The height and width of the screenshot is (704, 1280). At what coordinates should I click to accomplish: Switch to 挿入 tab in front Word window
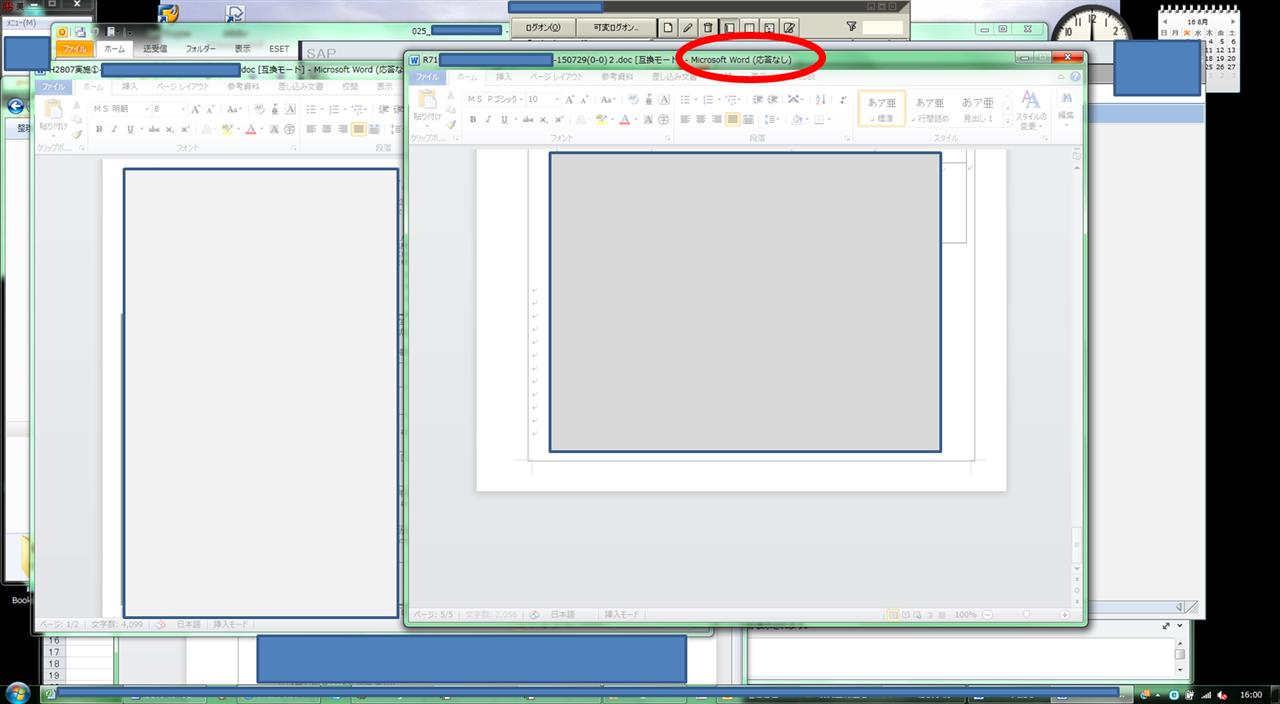point(503,77)
